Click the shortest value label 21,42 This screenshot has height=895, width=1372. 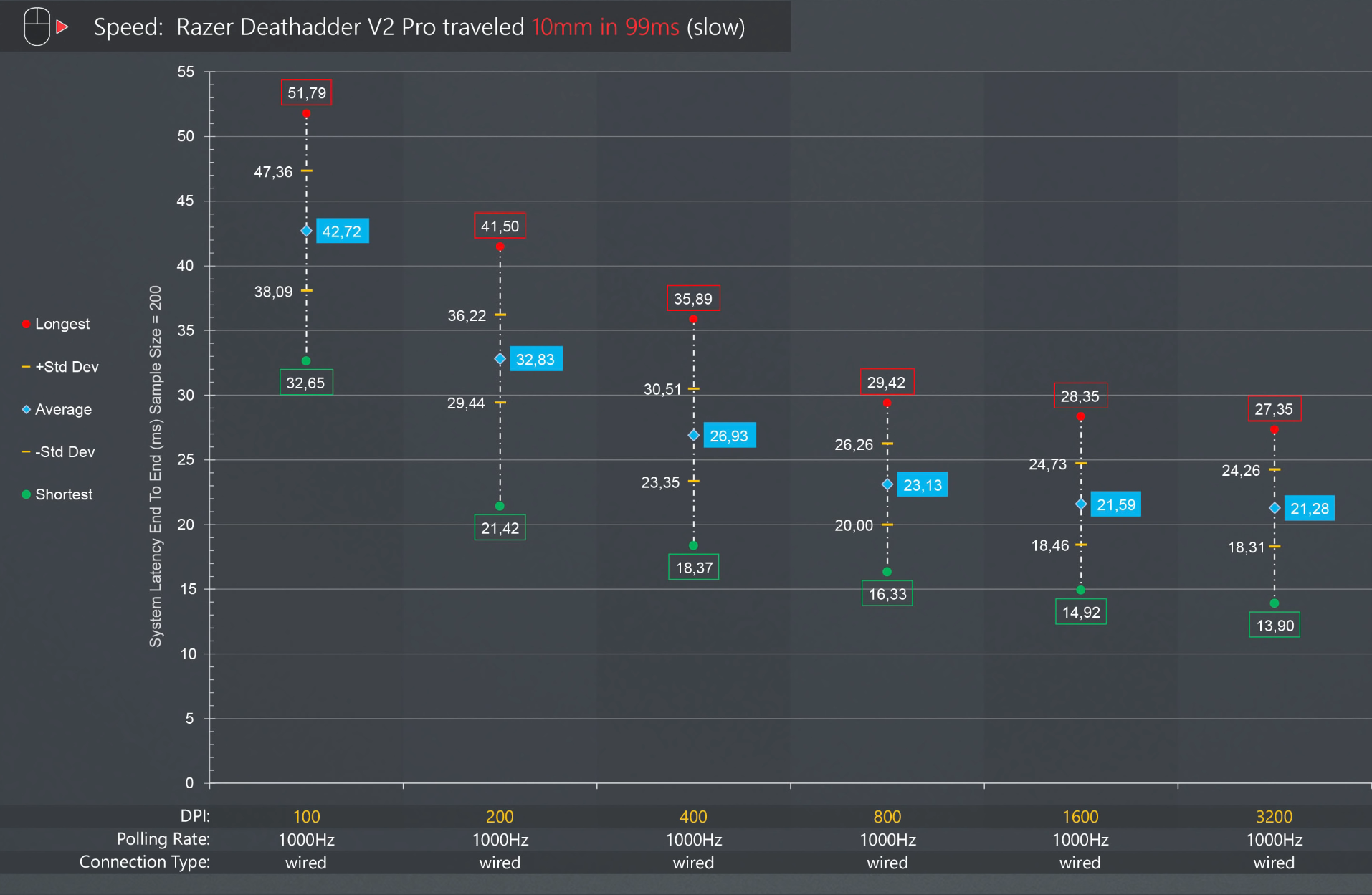500,528
